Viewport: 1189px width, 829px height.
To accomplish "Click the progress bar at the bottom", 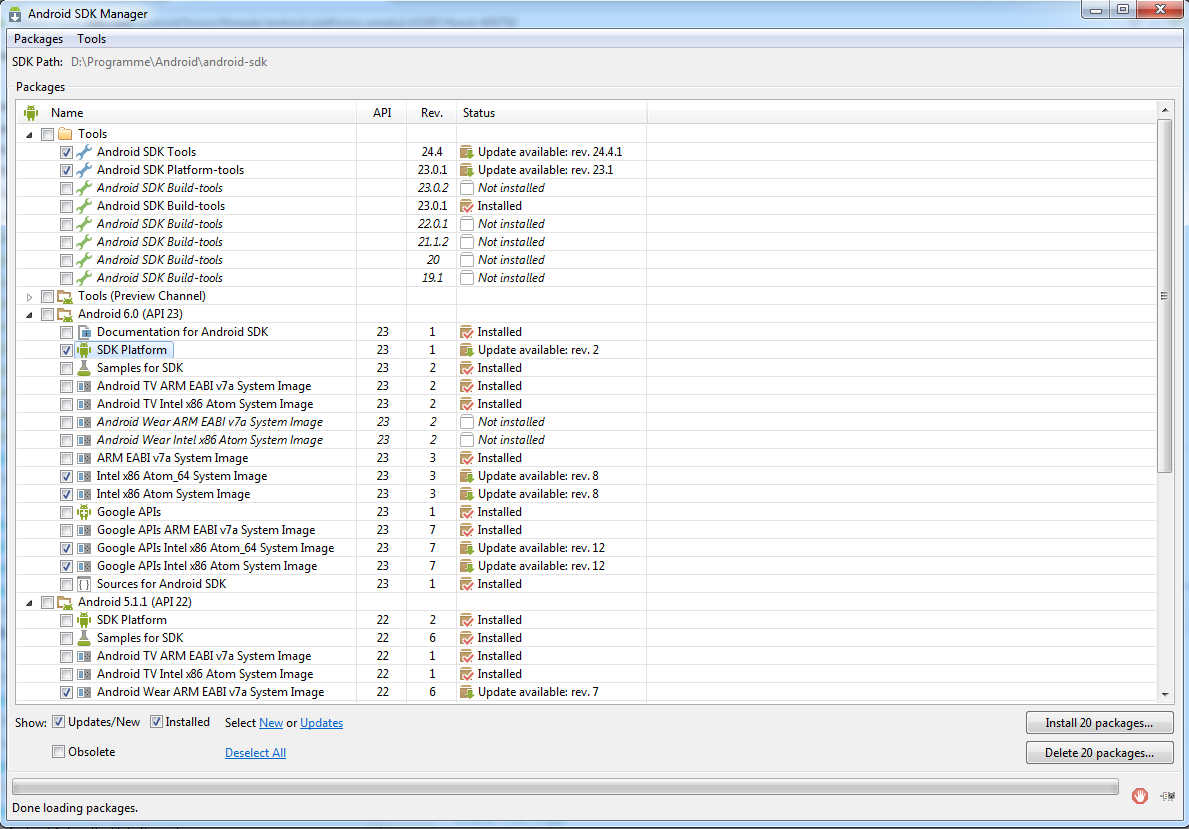I will (565, 786).
